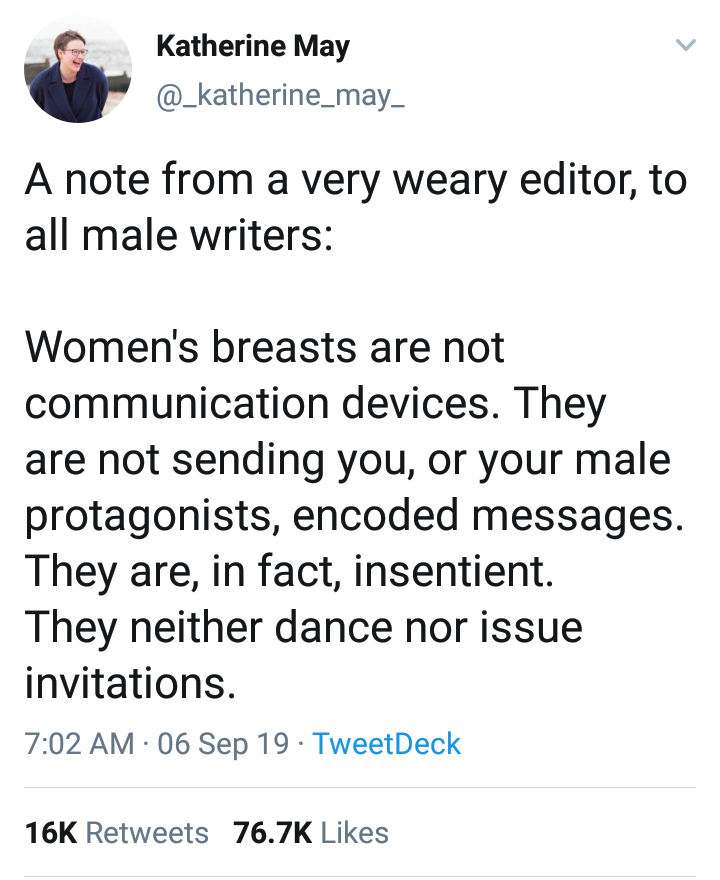Screen dimensions: 720x880
Task: Click the line 'Women's breasts are not'
Action: pos(265,349)
